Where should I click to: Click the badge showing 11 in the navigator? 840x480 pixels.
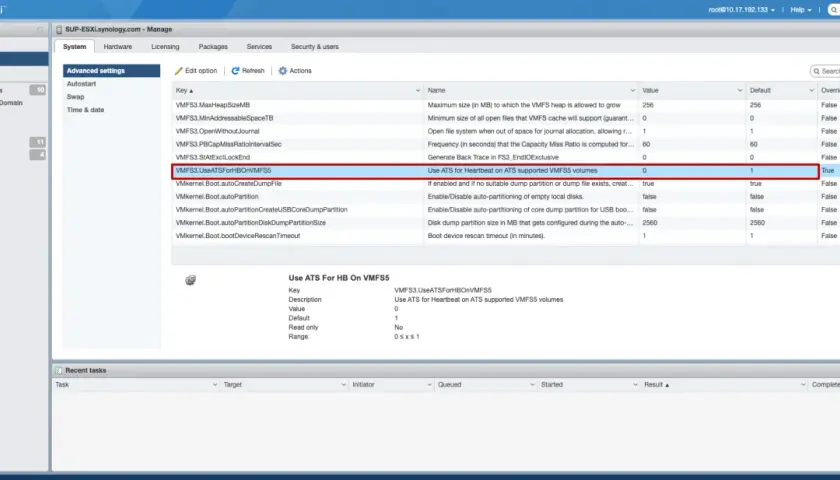(x=38, y=142)
